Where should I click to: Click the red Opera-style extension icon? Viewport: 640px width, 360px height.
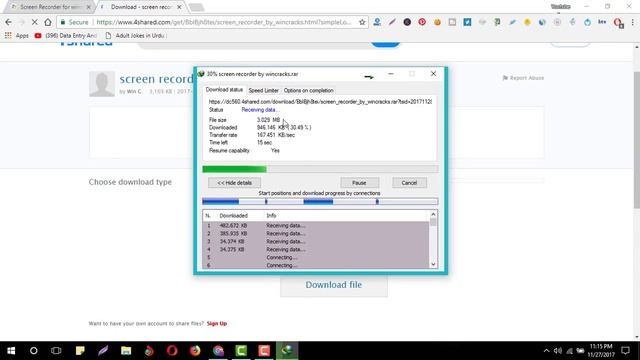[618, 22]
